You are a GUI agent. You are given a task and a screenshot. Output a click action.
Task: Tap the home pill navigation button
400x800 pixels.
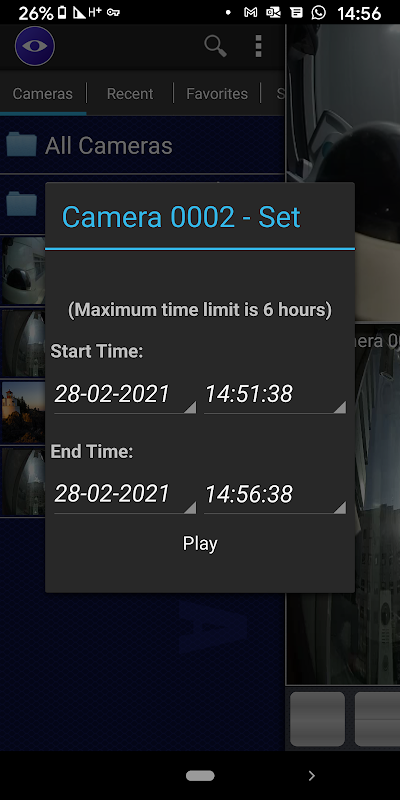coord(200,776)
